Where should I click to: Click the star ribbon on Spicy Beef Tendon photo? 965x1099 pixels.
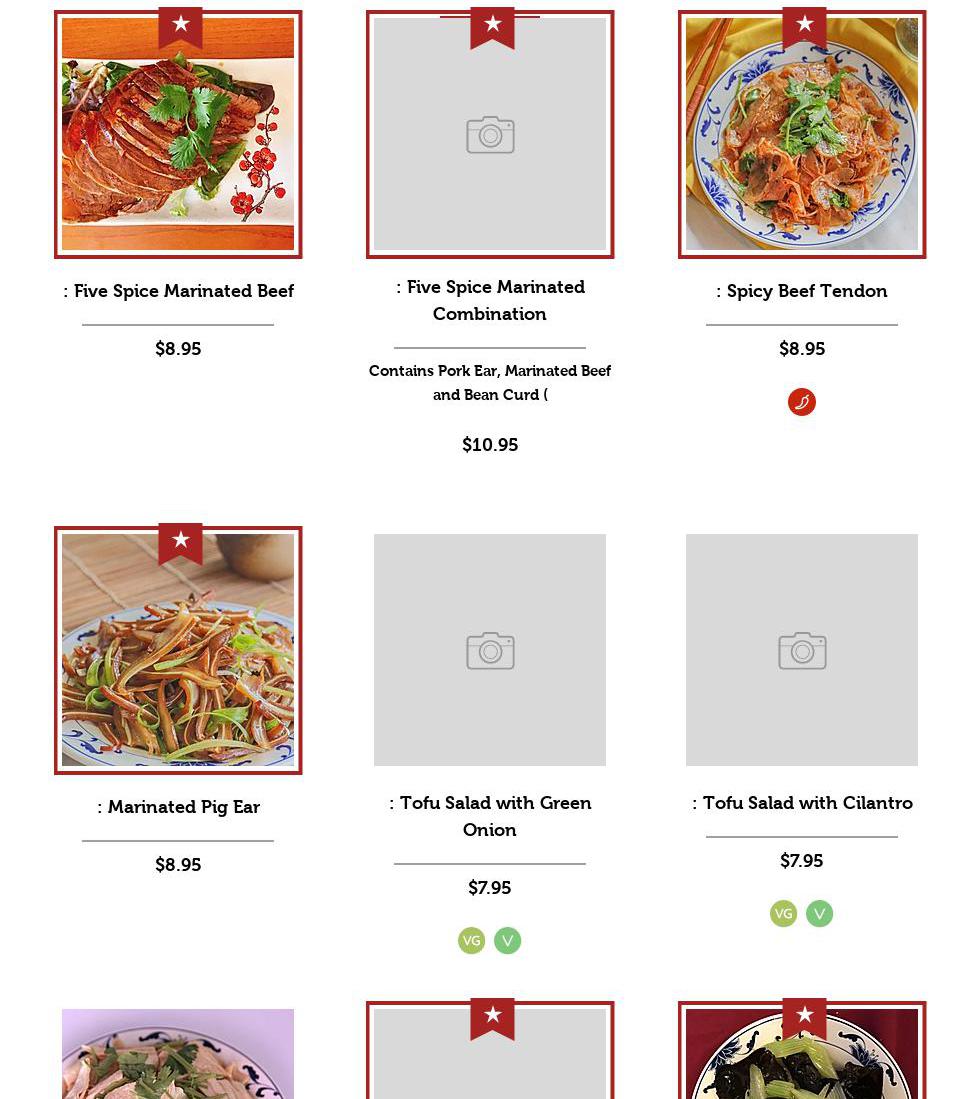805,27
